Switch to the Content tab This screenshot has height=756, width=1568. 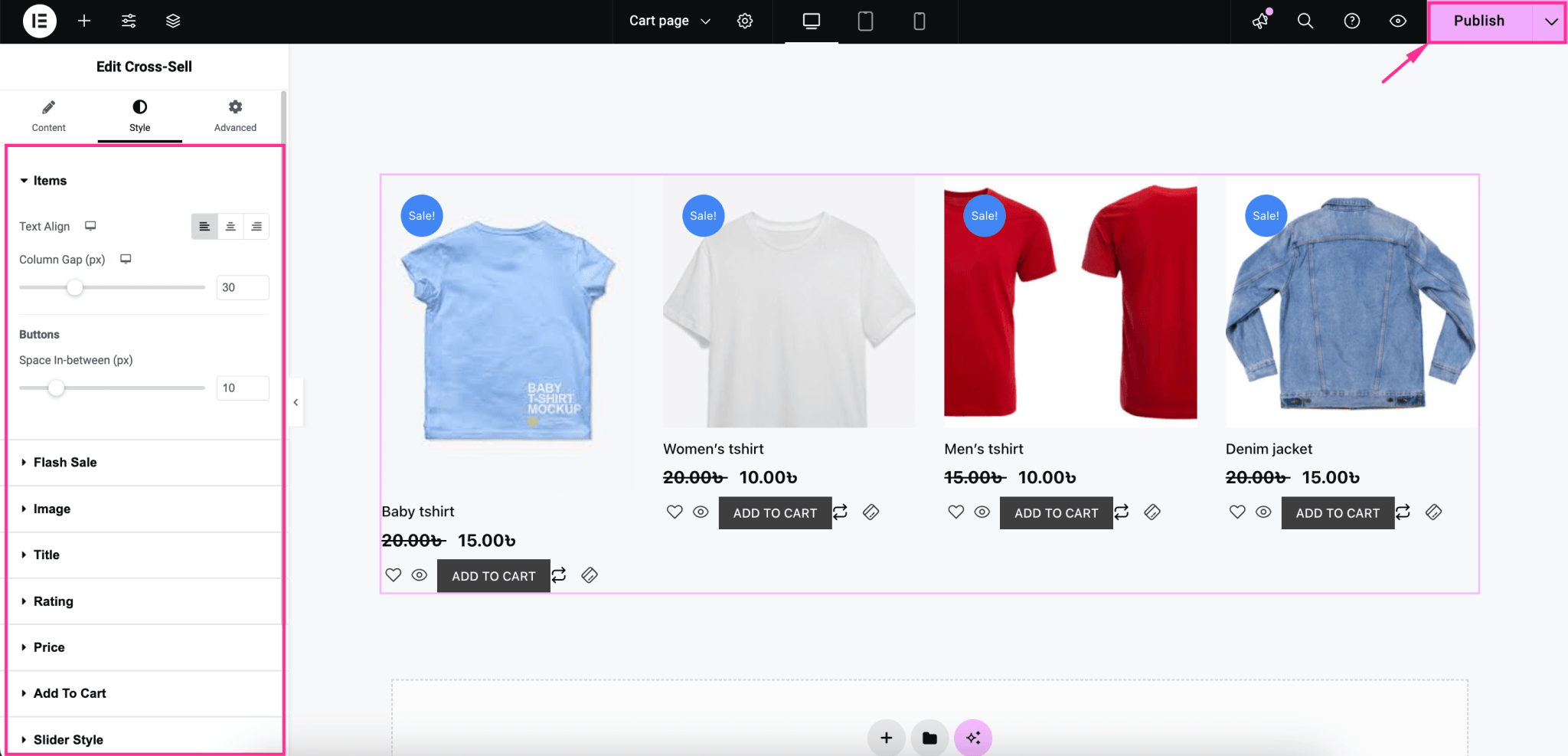(x=48, y=115)
